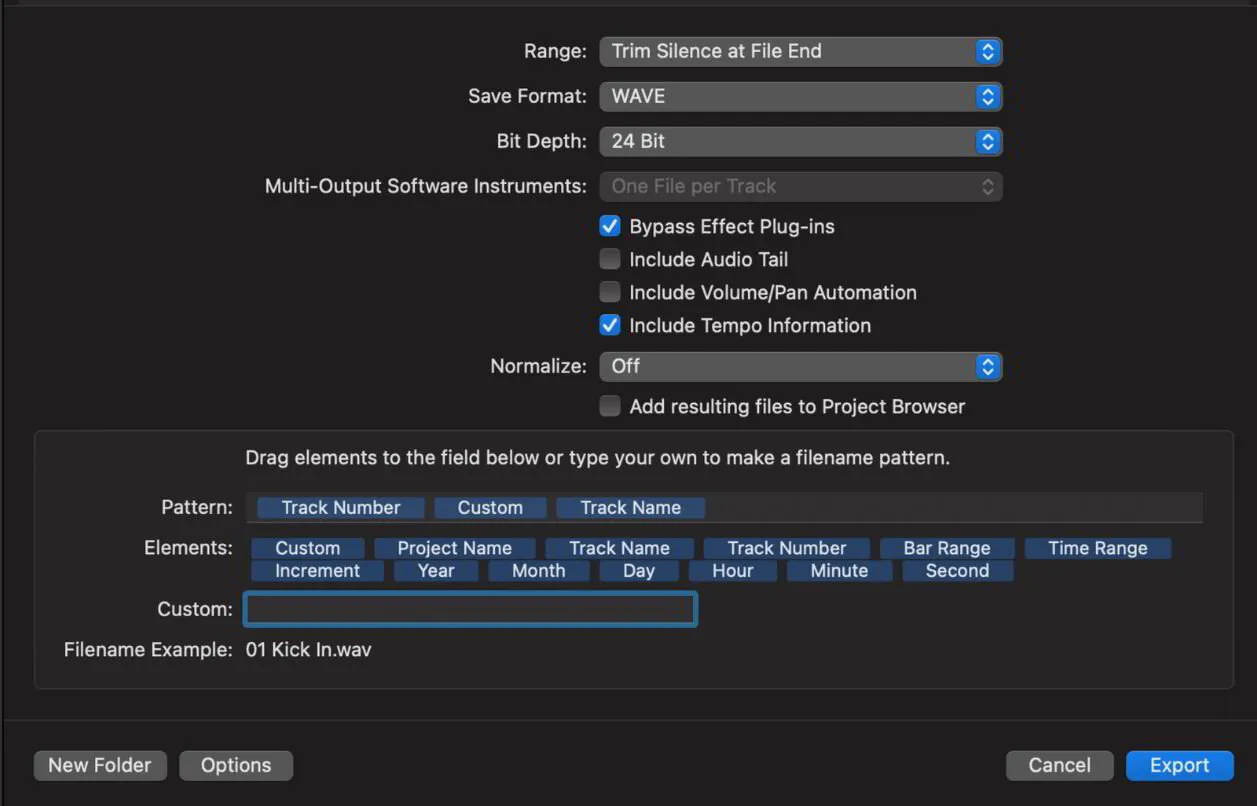Select the Project Name element chip
Viewport: 1257px width, 806px height.
(454, 548)
